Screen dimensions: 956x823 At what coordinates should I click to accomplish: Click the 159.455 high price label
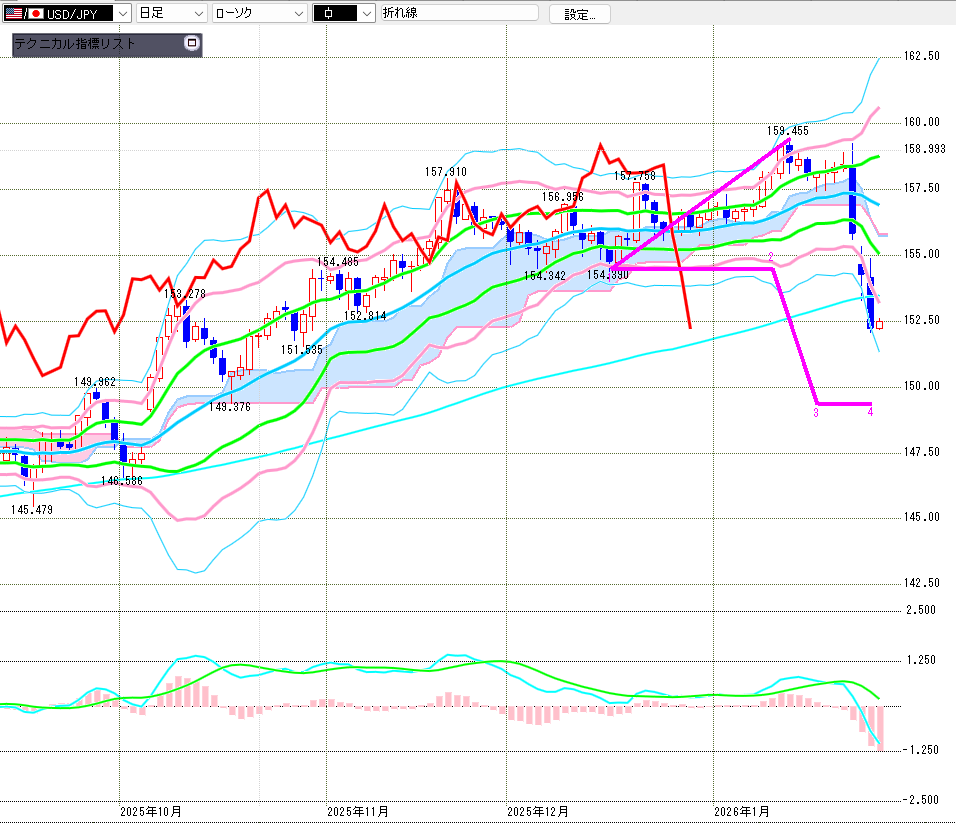[788, 130]
